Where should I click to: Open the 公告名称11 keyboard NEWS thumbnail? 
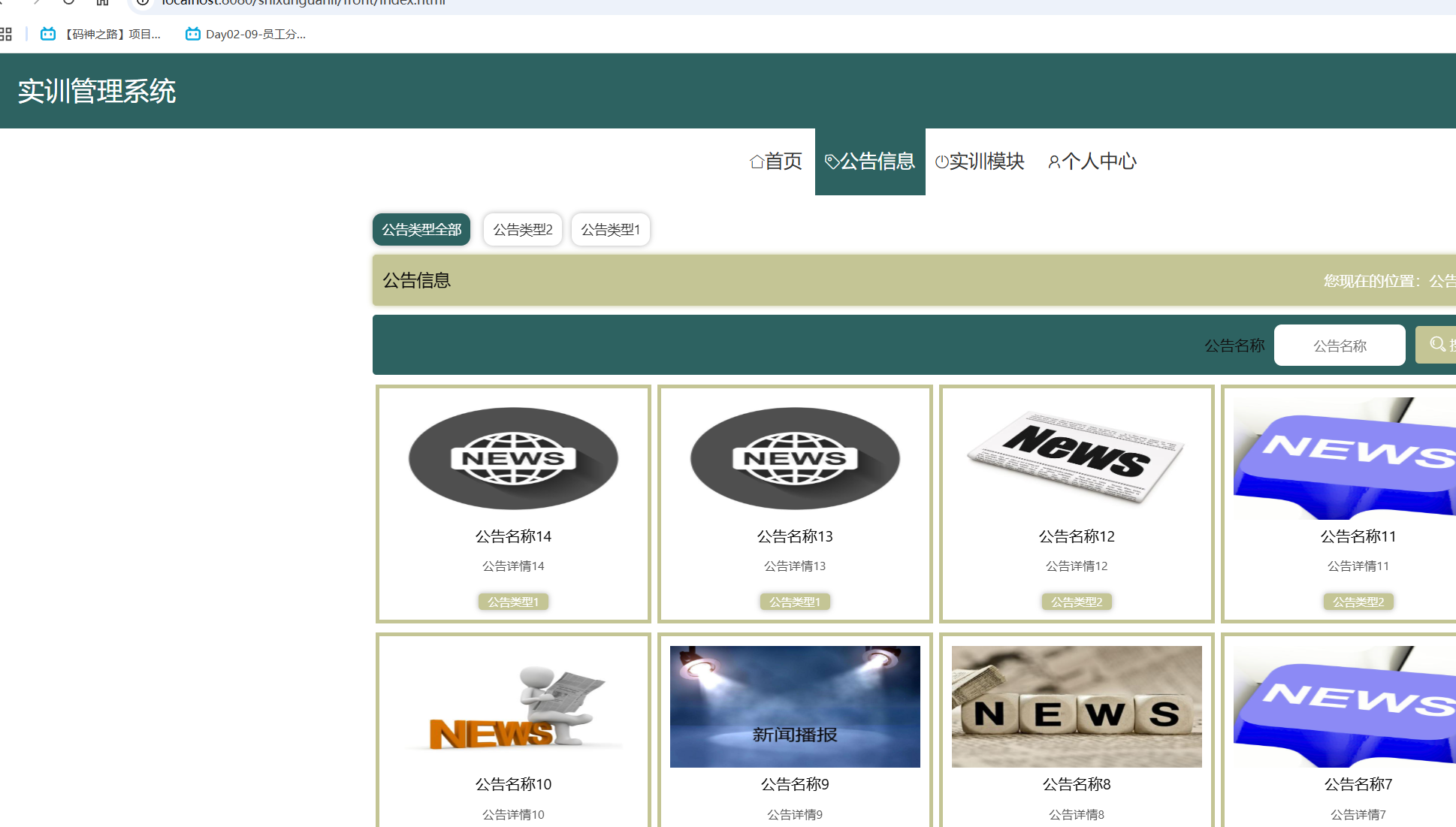coord(1345,458)
